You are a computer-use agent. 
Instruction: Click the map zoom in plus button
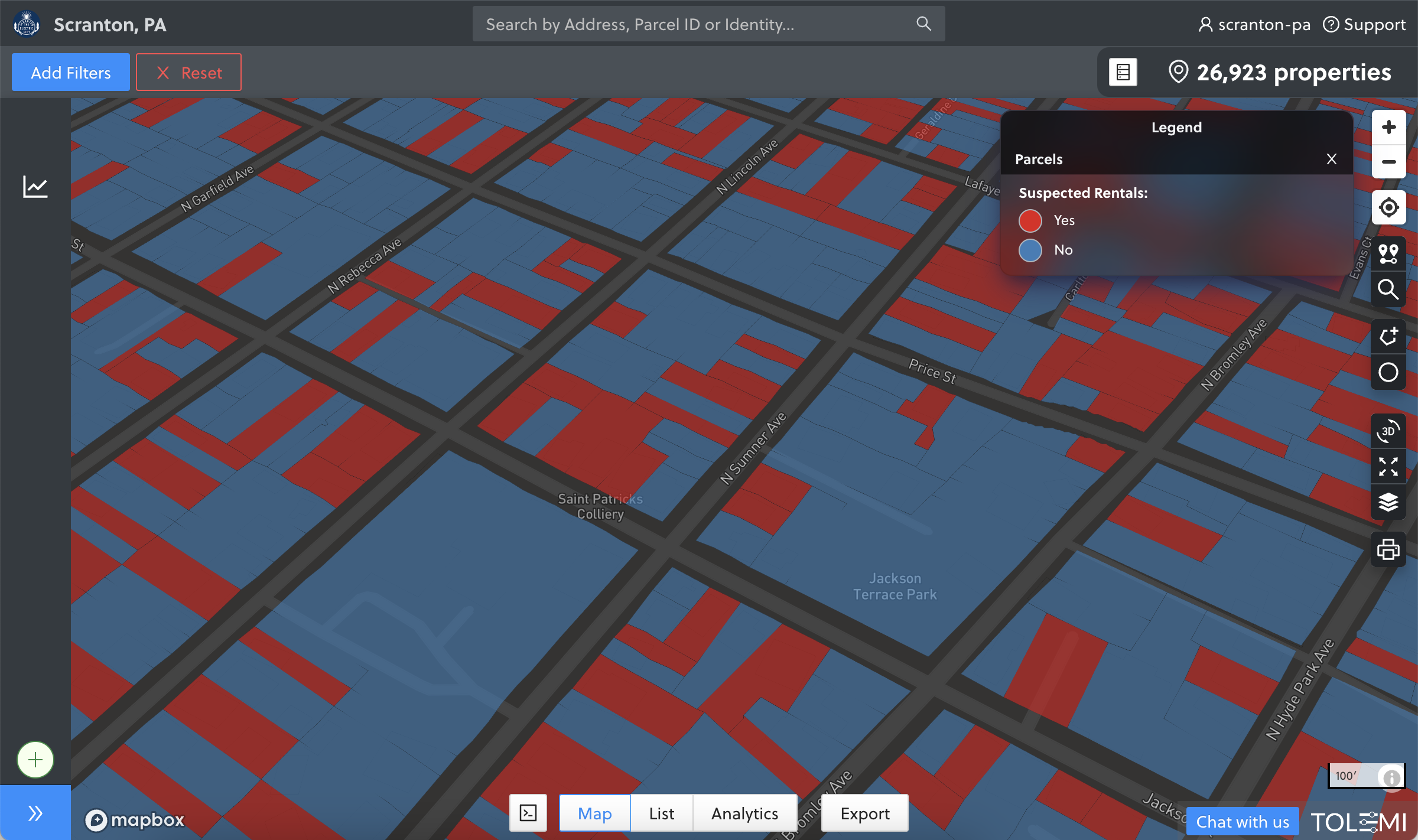point(1388,128)
